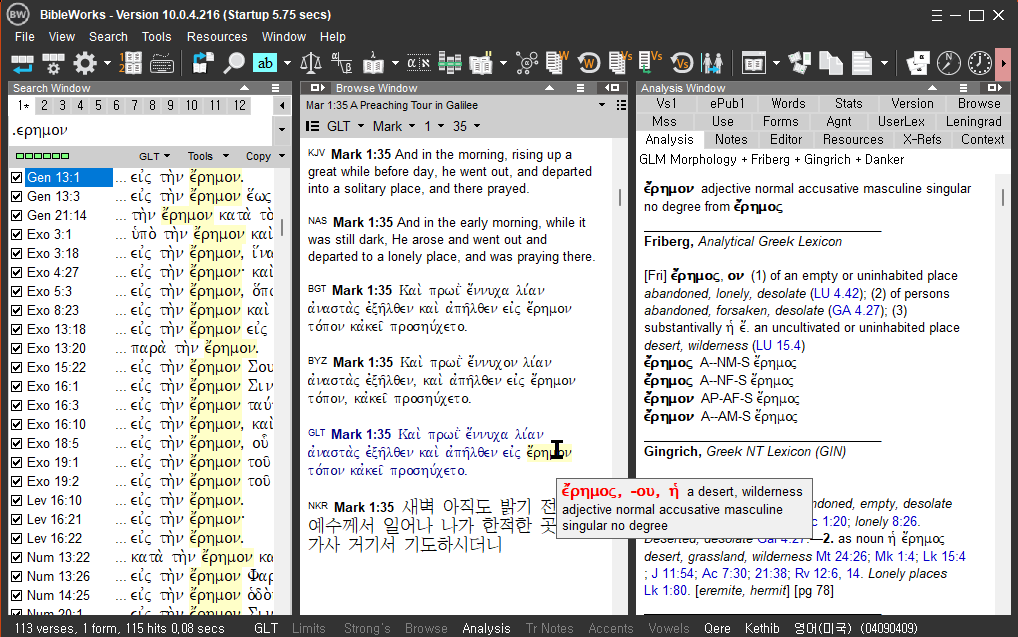Click the flashcards icon
This screenshot has height=637, width=1018.
(918, 63)
